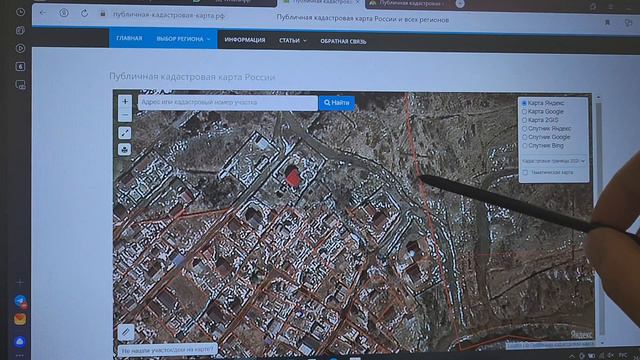Open the blue Alice assistant icon in sidebar

pos(20,341)
